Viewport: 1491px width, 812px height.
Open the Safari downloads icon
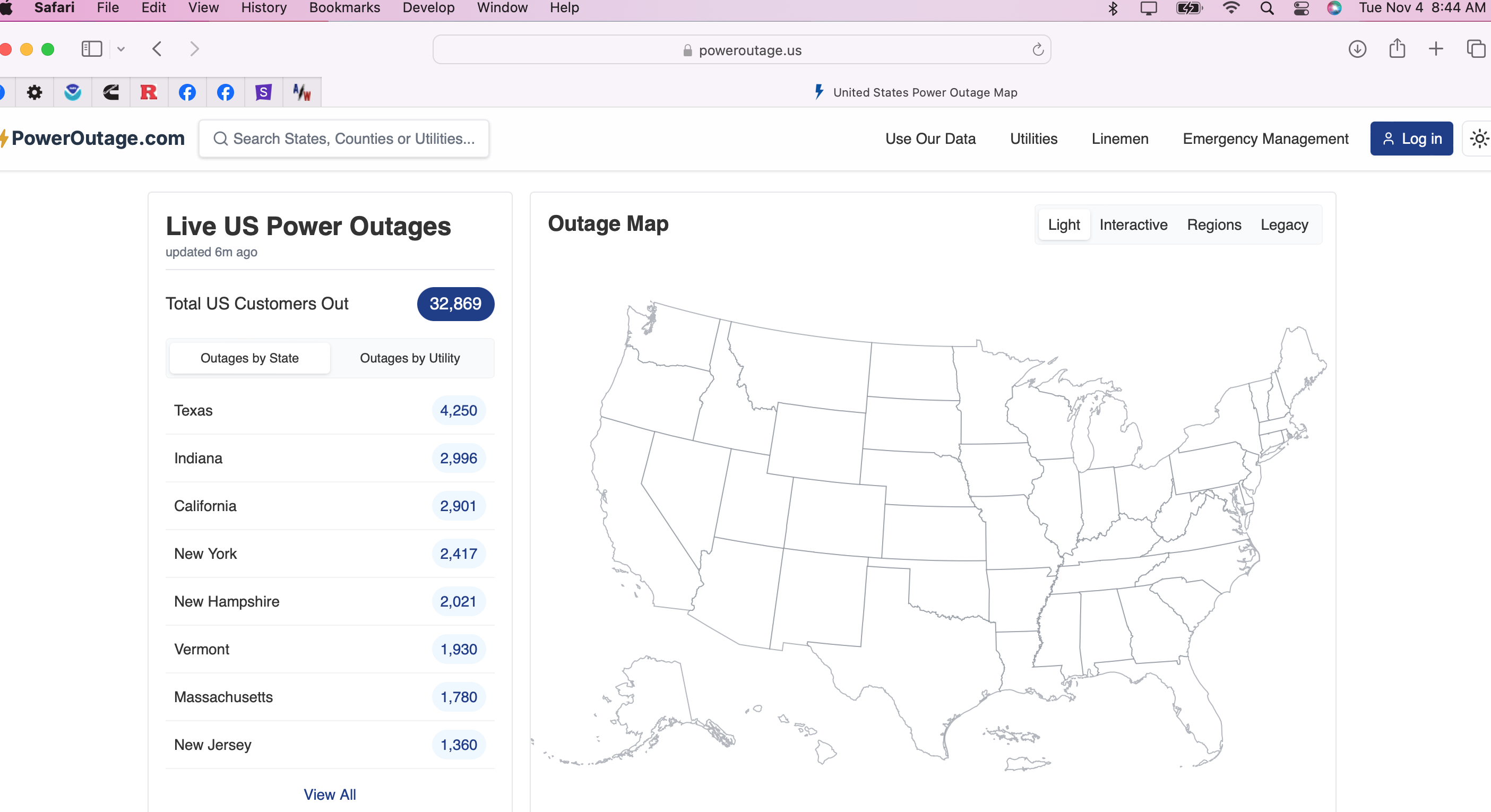tap(1357, 49)
